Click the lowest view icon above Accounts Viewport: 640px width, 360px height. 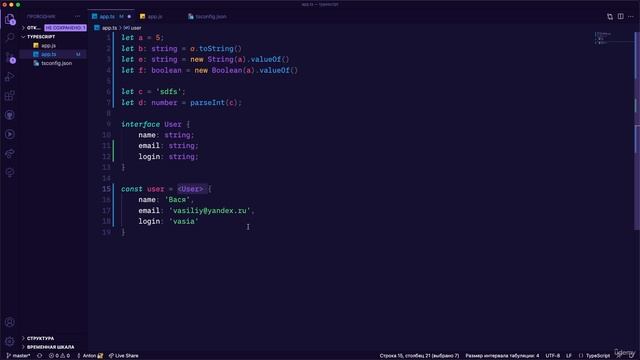click(x=10, y=173)
